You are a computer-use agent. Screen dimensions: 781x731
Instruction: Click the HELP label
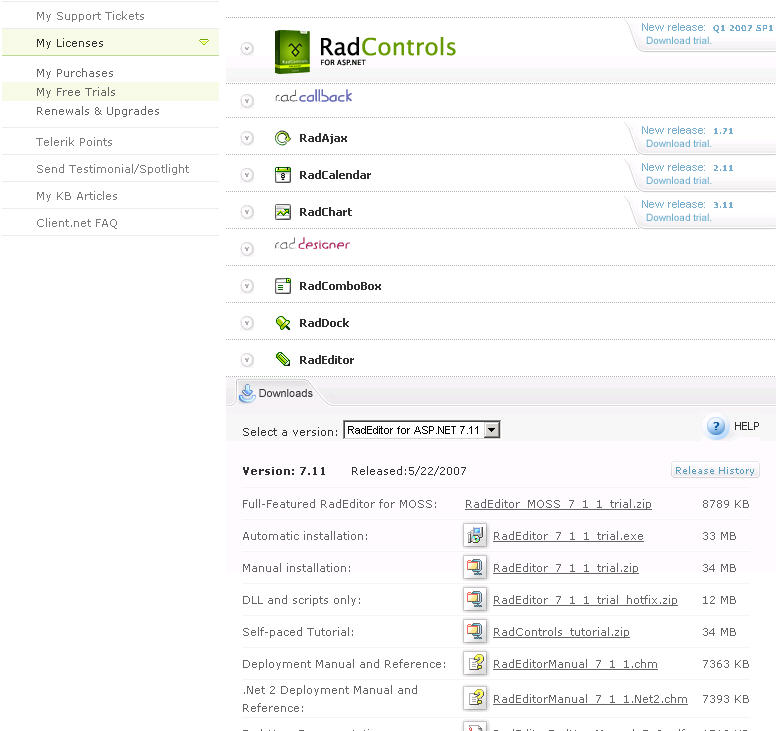click(746, 426)
